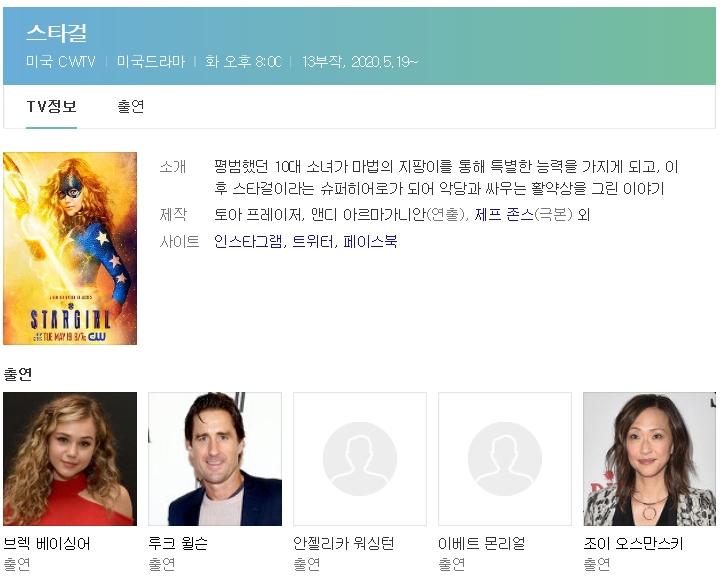This screenshot has width=728, height=584.
Task: Select the name 이베트 몬리얼
Action: pos(481,543)
